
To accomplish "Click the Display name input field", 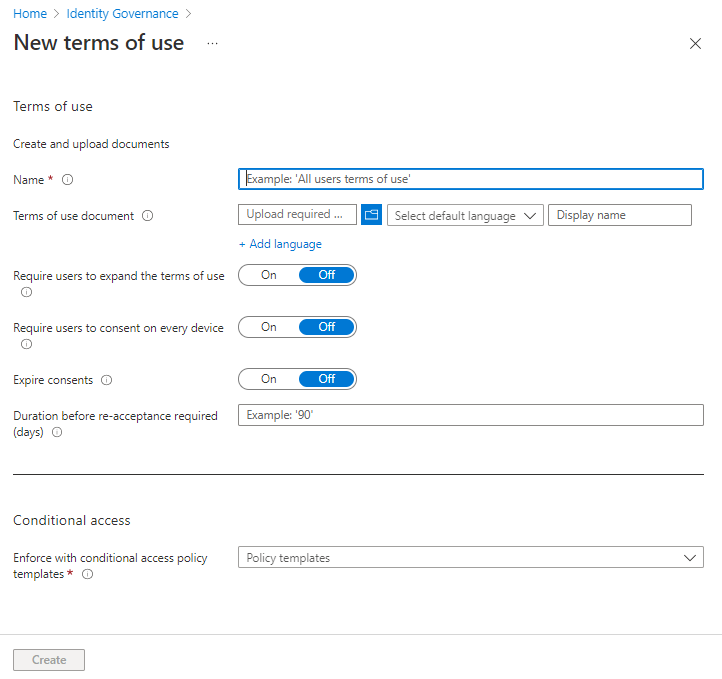I will pyautogui.click(x=619, y=215).
